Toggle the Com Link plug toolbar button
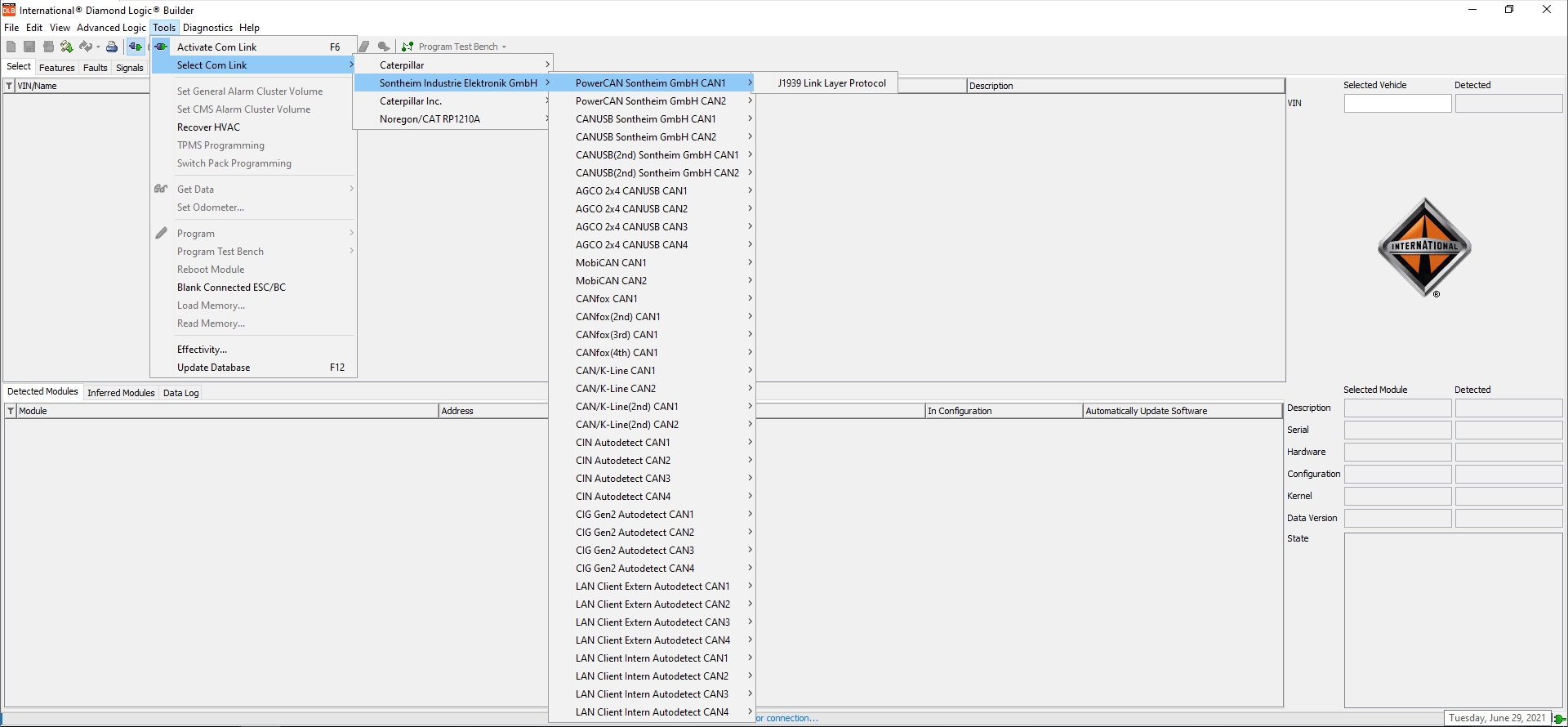This screenshot has height=727, width=1568. [x=136, y=47]
